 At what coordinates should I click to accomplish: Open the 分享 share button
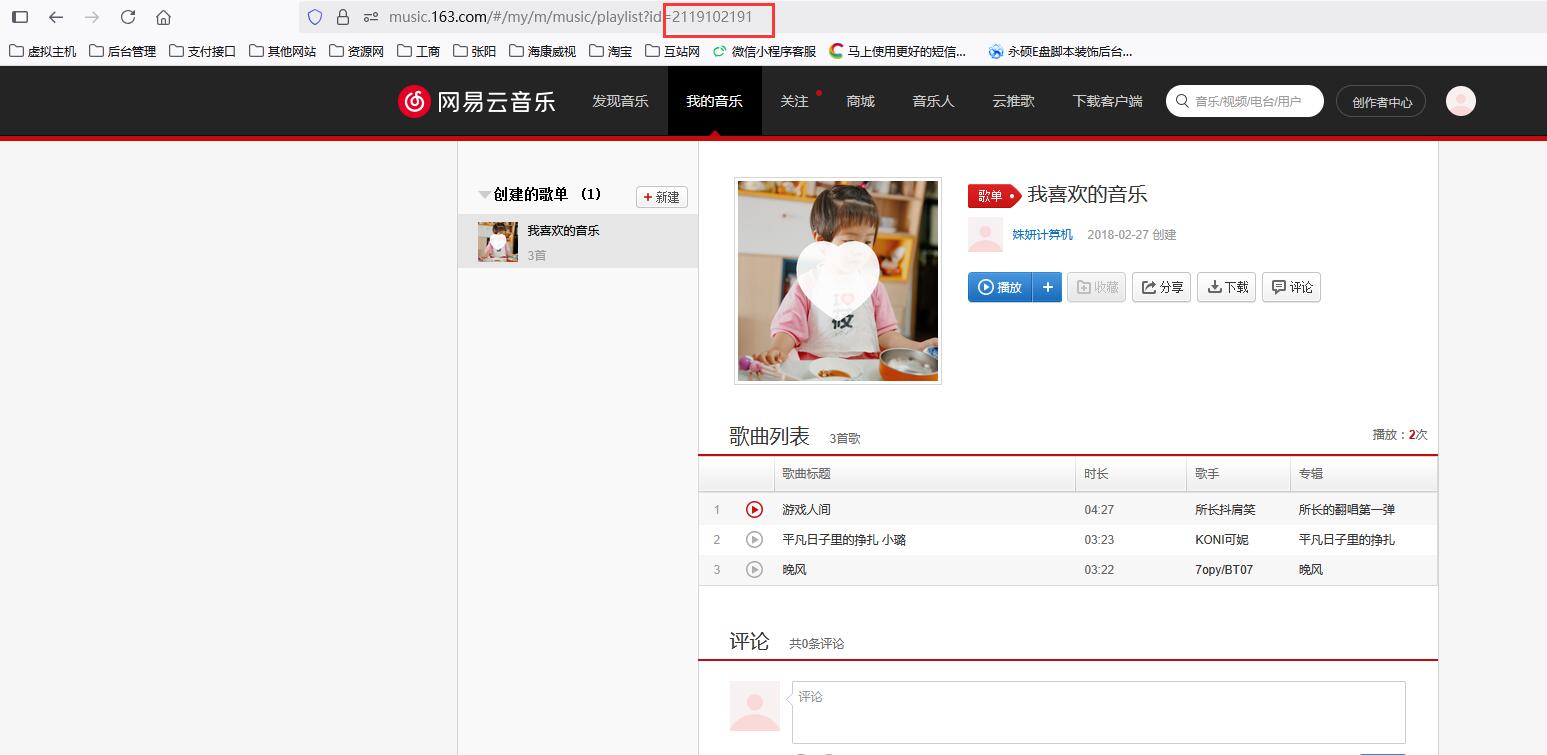[x=1161, y=287]
